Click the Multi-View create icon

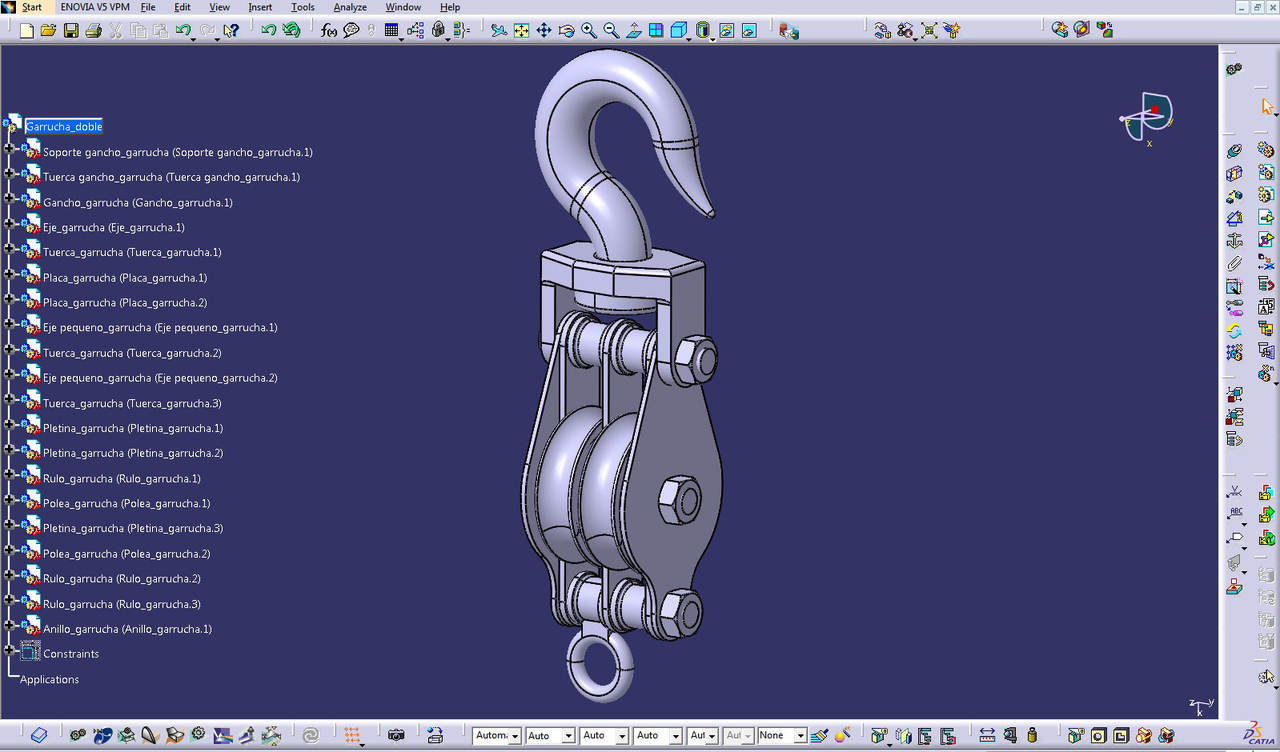(x=656, y=31)
